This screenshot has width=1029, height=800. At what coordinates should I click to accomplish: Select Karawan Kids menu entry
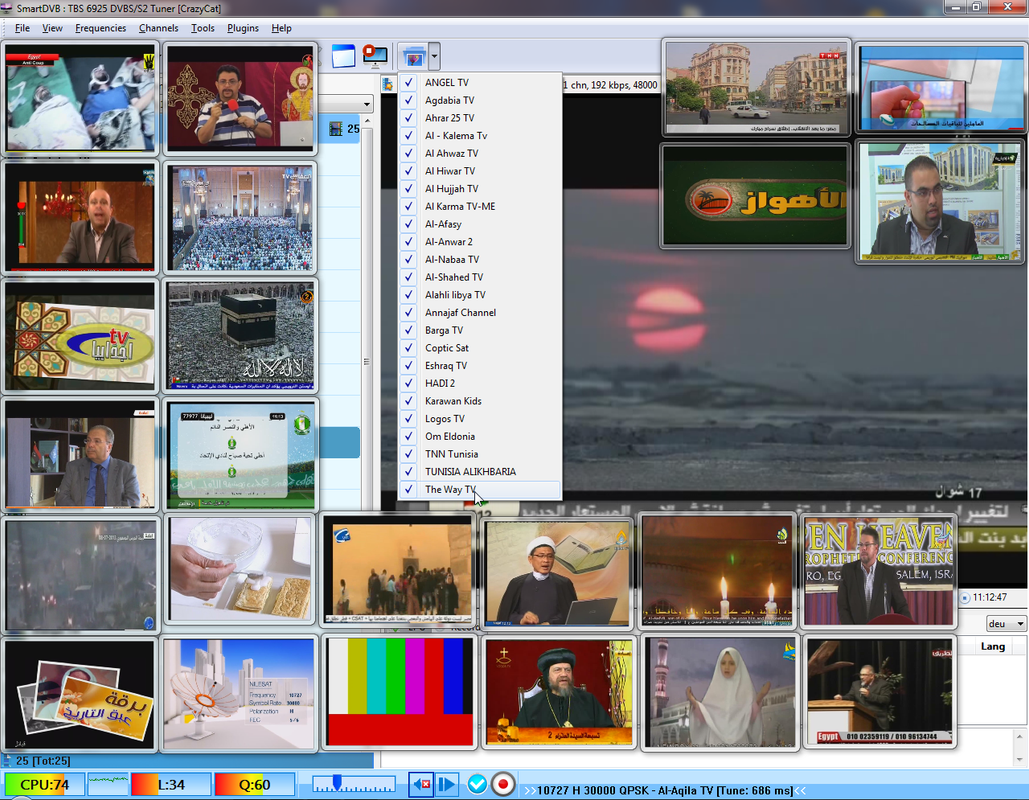coord(480,401)
